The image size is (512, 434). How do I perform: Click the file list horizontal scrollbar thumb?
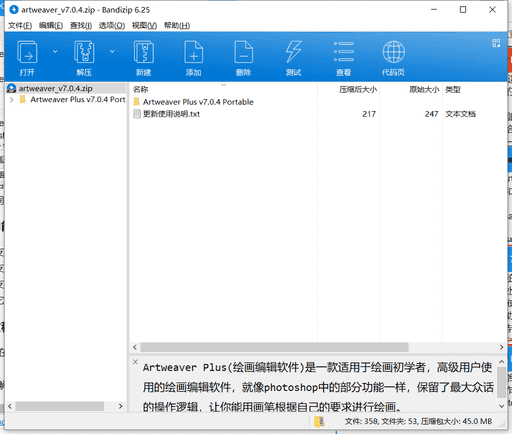point(274,347)
